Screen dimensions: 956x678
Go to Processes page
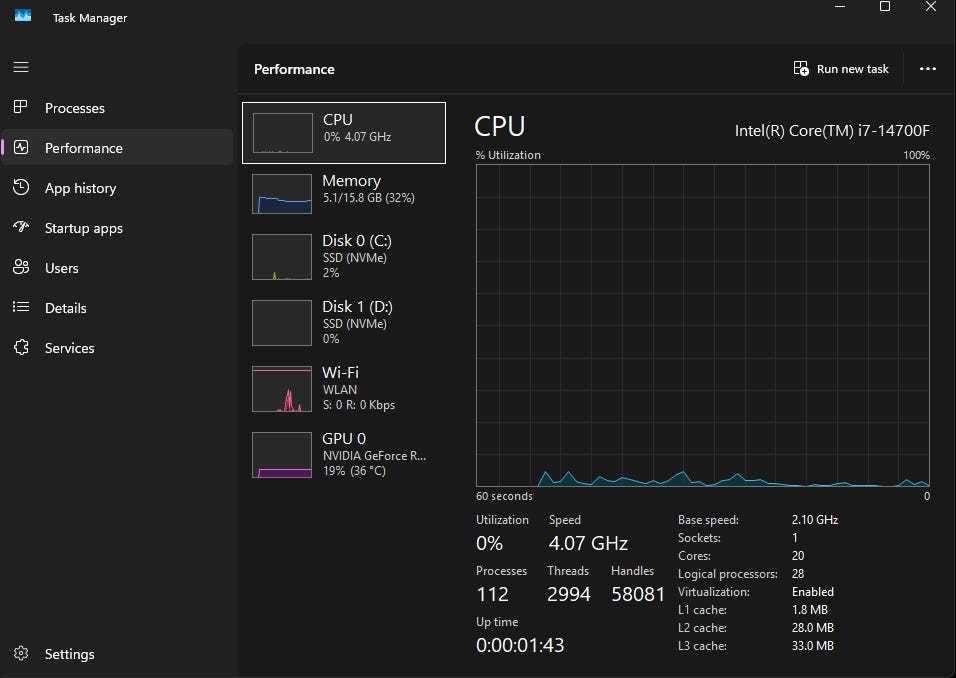117,108
